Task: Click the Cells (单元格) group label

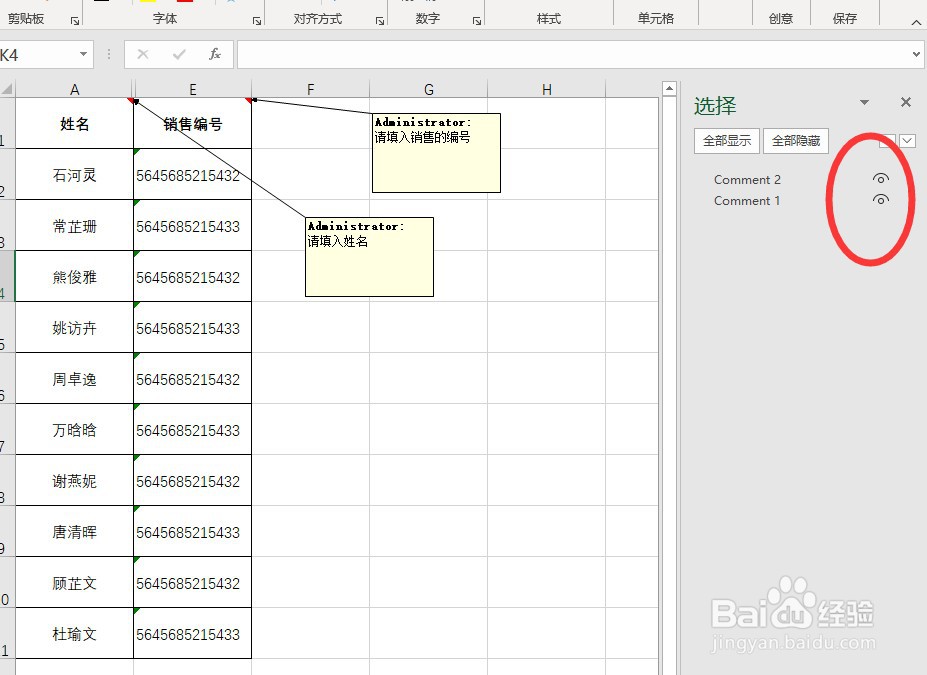Action: (x=656, y=19)
